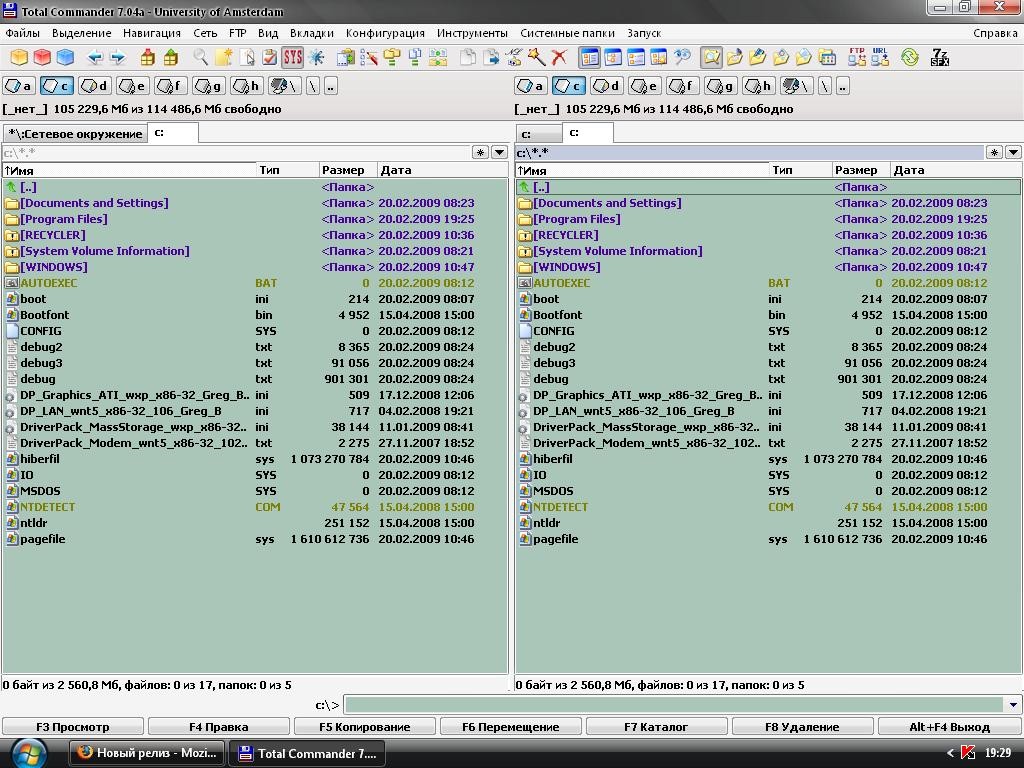Switch right panel to drive h
Image resolution: width=1024 pixels, height=768 pixels.
759,86
